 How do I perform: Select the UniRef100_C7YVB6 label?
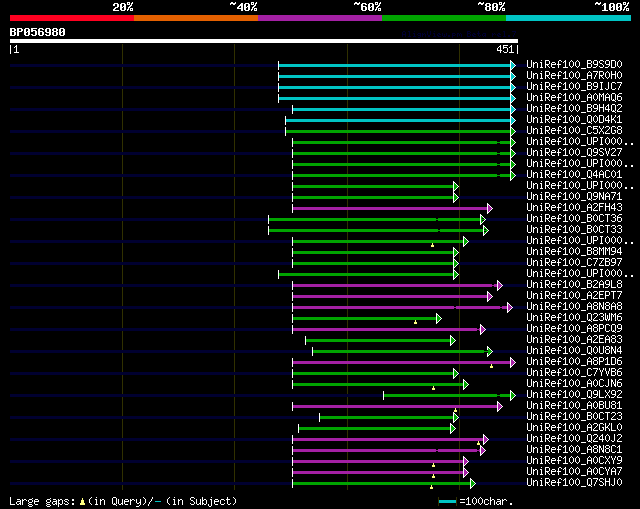coord(574,372)
